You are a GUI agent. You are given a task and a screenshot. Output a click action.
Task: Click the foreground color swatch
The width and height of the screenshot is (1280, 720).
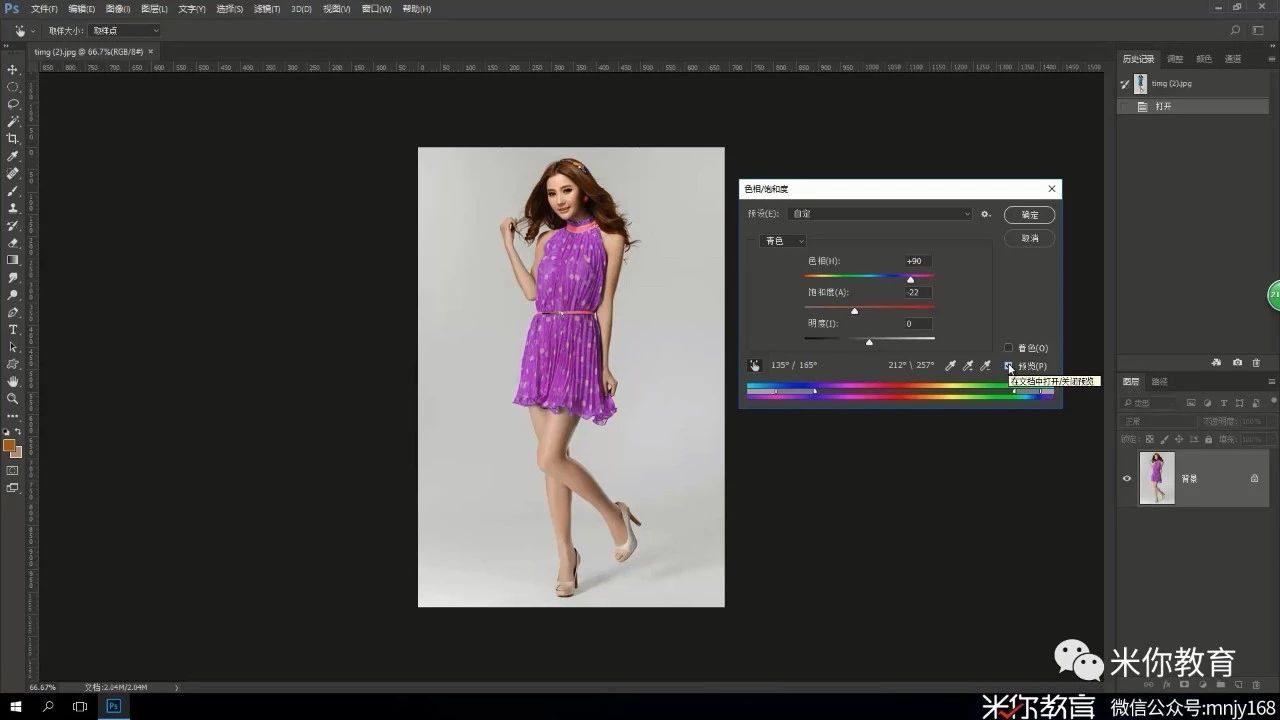(9, 445)
